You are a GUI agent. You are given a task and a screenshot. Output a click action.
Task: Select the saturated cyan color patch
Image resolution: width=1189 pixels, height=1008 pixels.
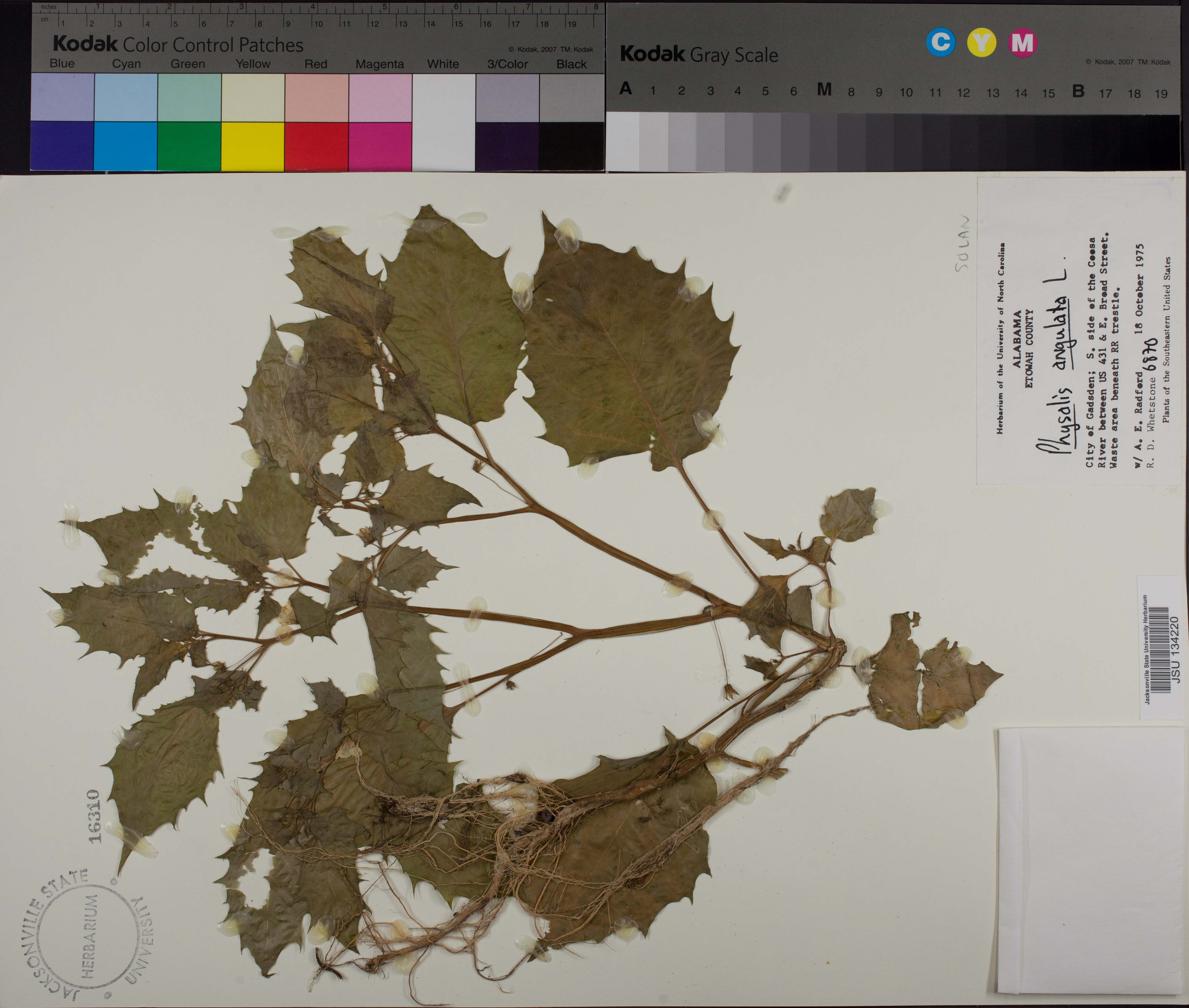(x=126, y=146)
